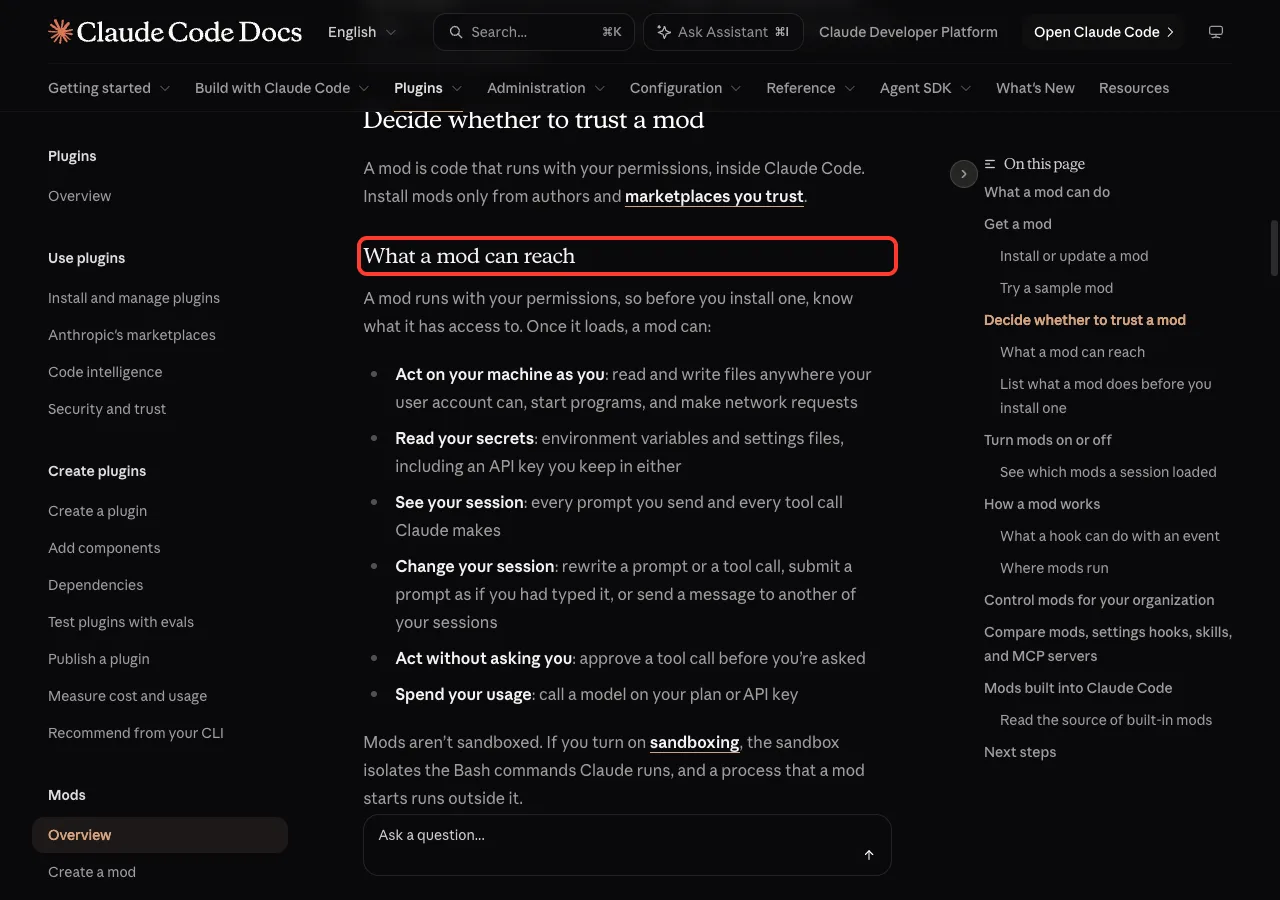The image size is (1280, 900).
Task: Go to the What's New tab
Action: point(1035,88)
